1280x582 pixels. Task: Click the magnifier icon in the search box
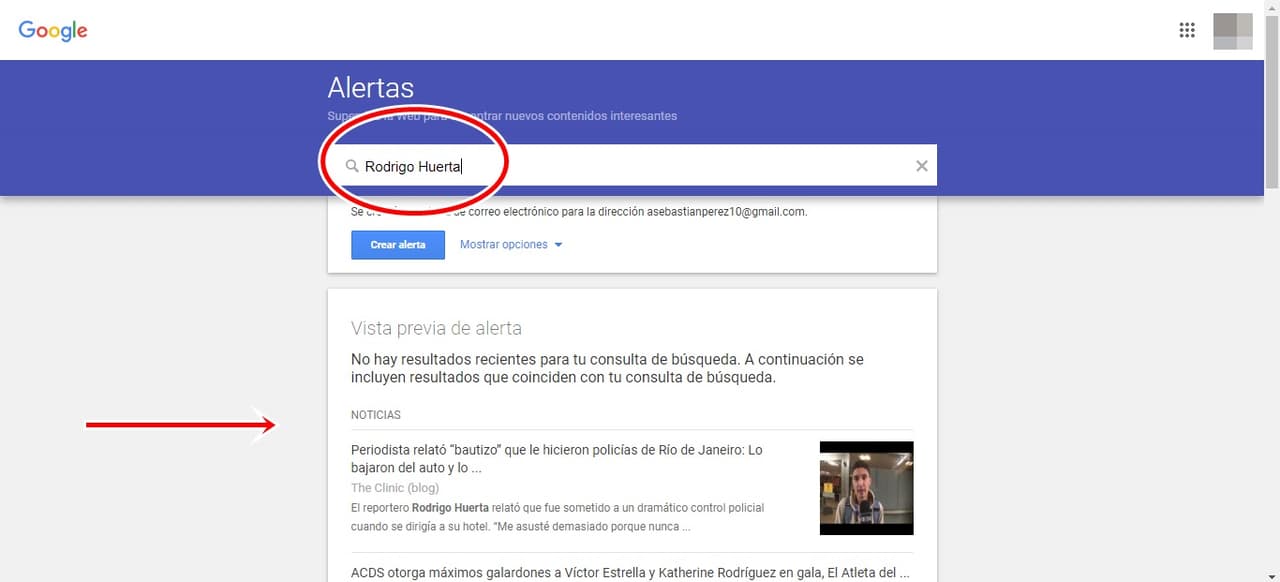(x=352, y=166)
